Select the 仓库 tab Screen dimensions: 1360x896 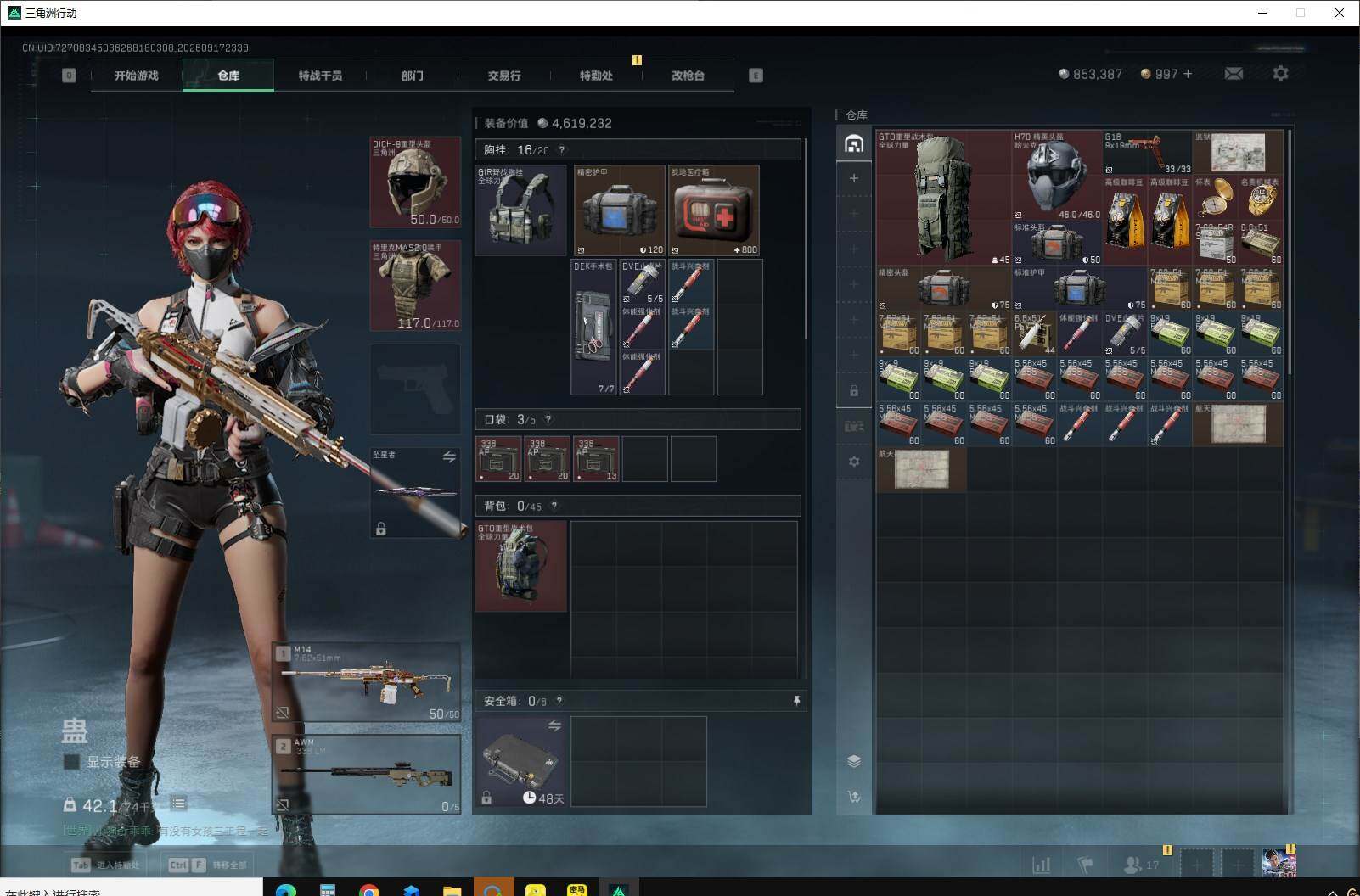[228, 76]
